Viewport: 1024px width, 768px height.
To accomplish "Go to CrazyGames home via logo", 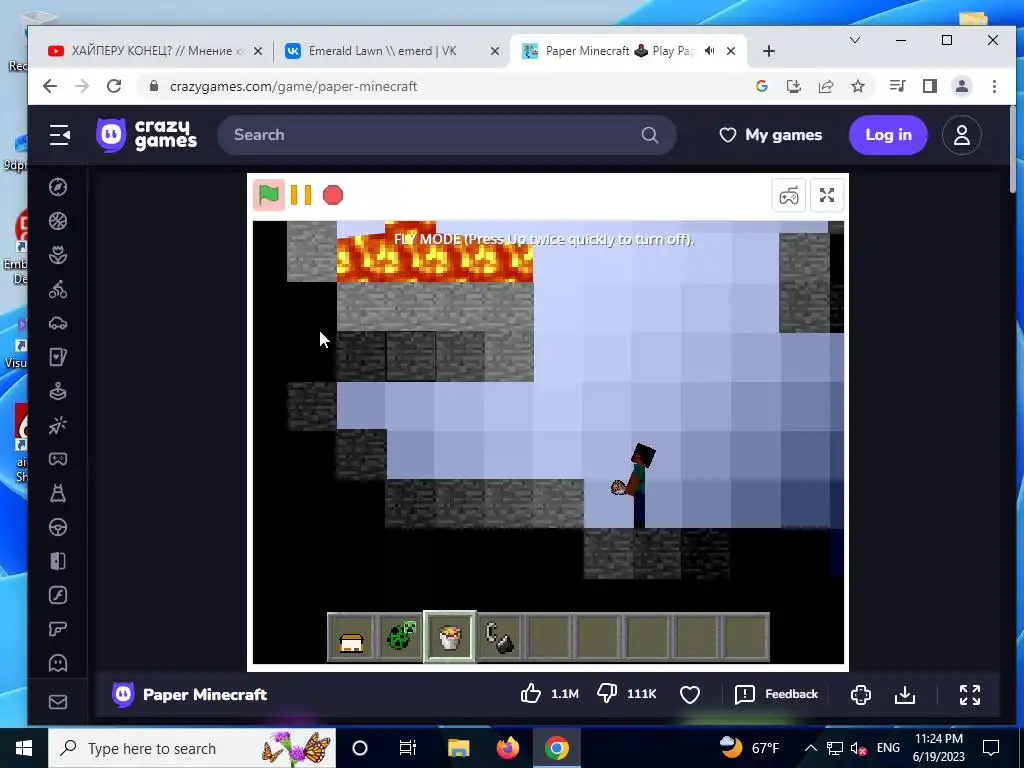I will click(x=146, y=135).
